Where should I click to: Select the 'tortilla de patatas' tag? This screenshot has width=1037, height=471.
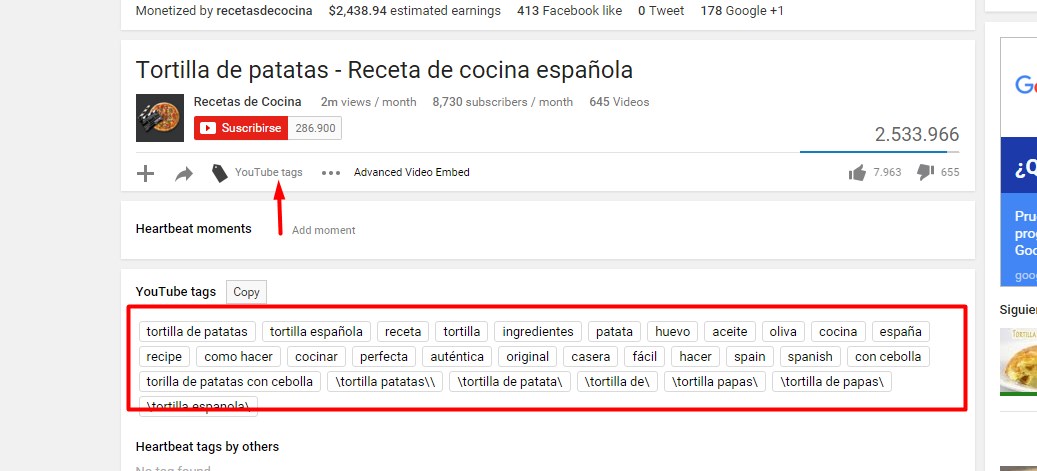tap(197, 331)
